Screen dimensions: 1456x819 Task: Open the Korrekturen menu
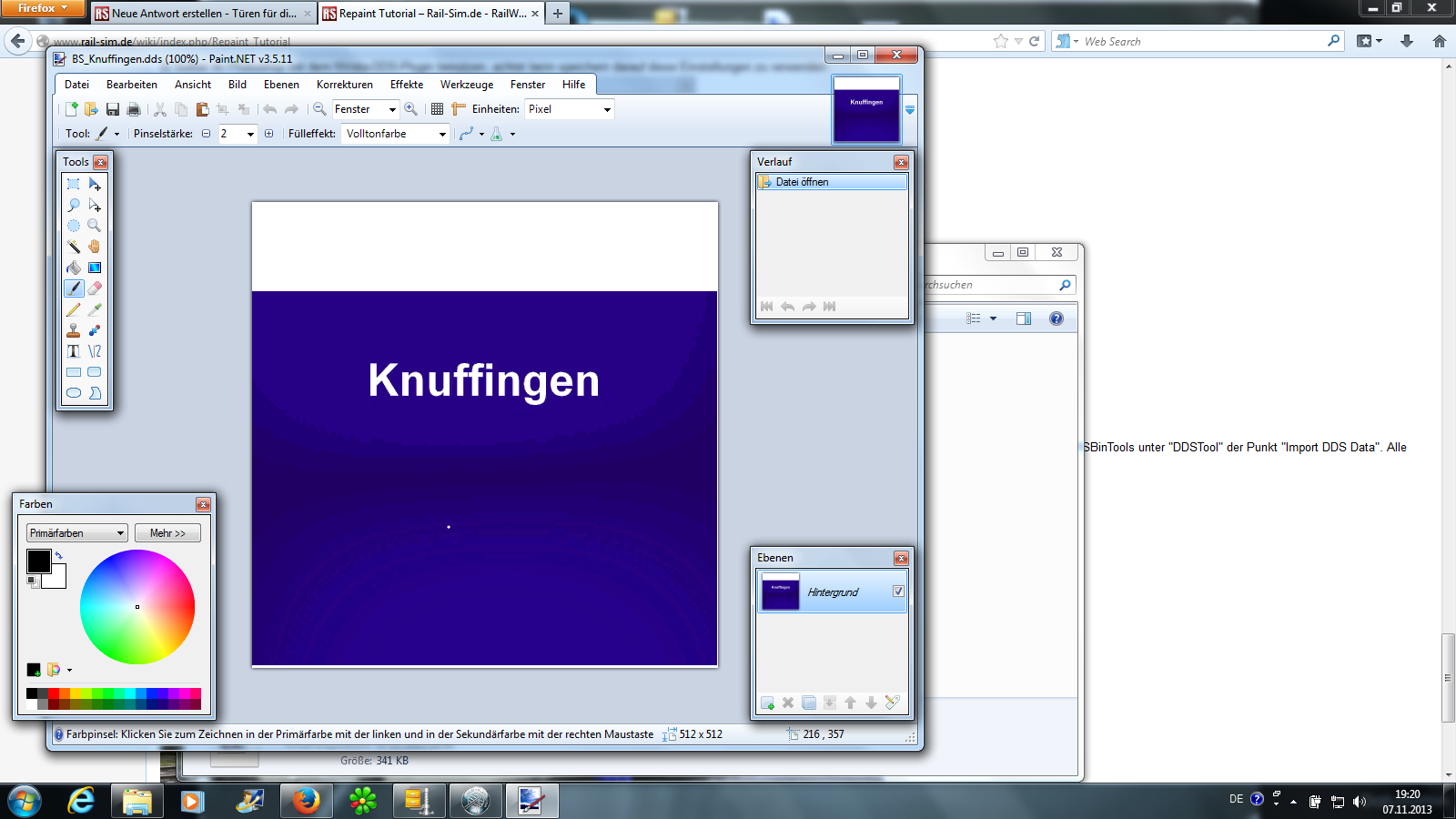pyautogui.click(x=344, y=85)
